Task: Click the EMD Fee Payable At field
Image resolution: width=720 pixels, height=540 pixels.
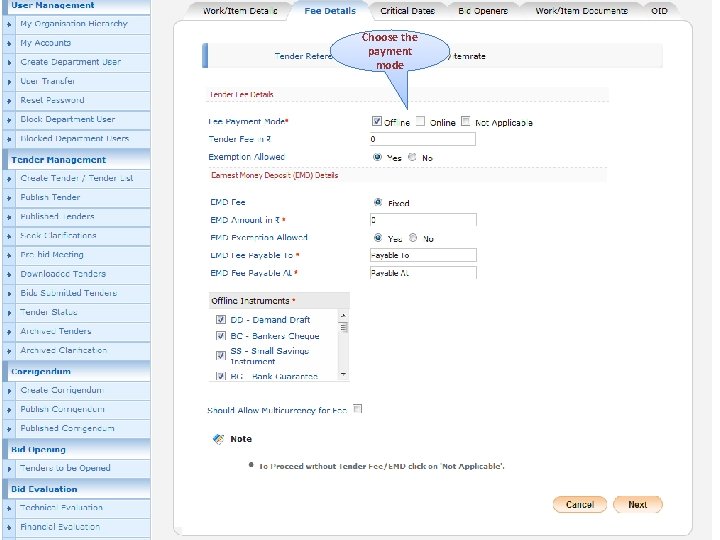Action: pos(423,273)
